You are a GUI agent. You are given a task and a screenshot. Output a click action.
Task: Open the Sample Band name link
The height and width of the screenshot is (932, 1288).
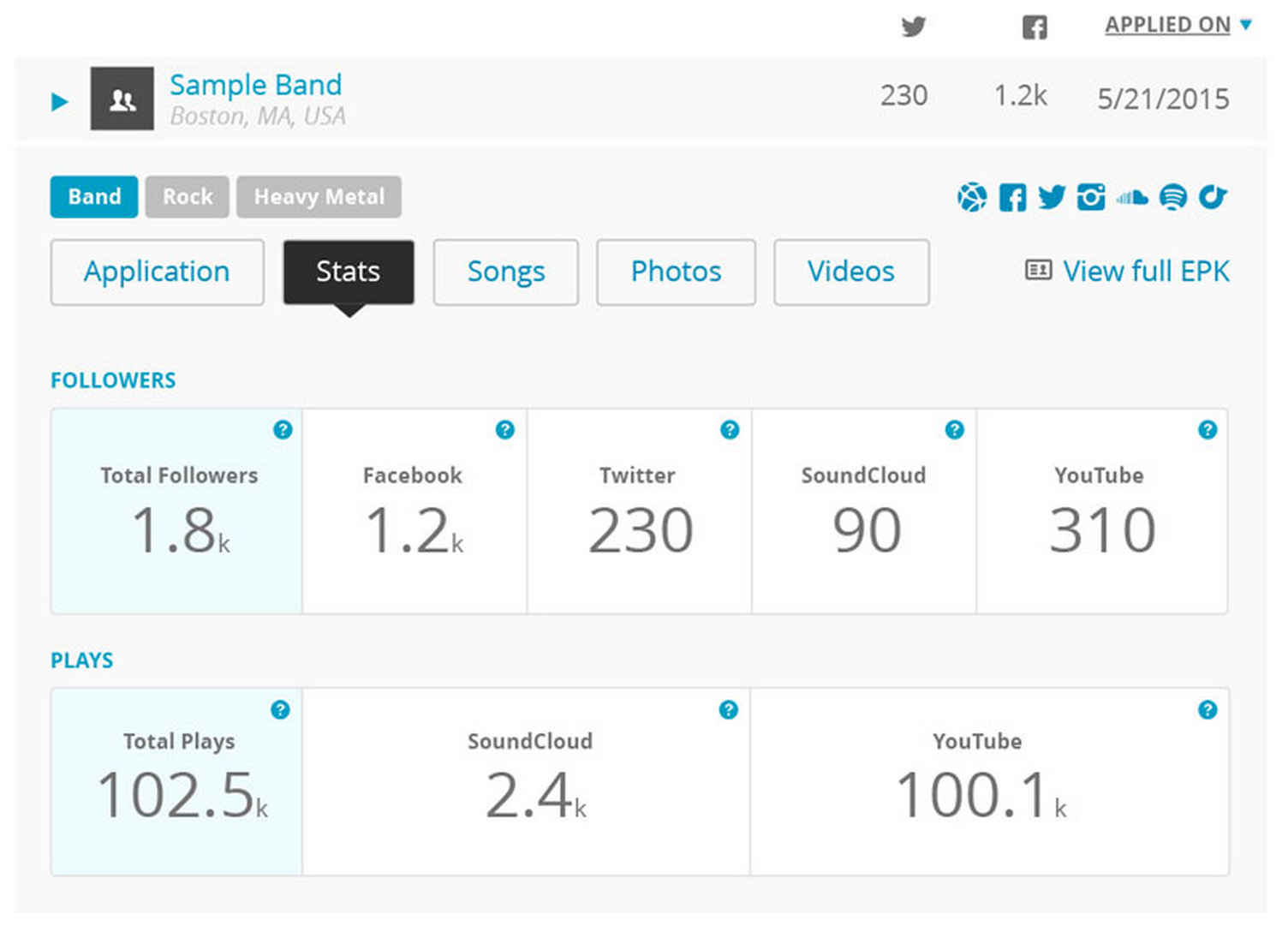tap(255, 85)
